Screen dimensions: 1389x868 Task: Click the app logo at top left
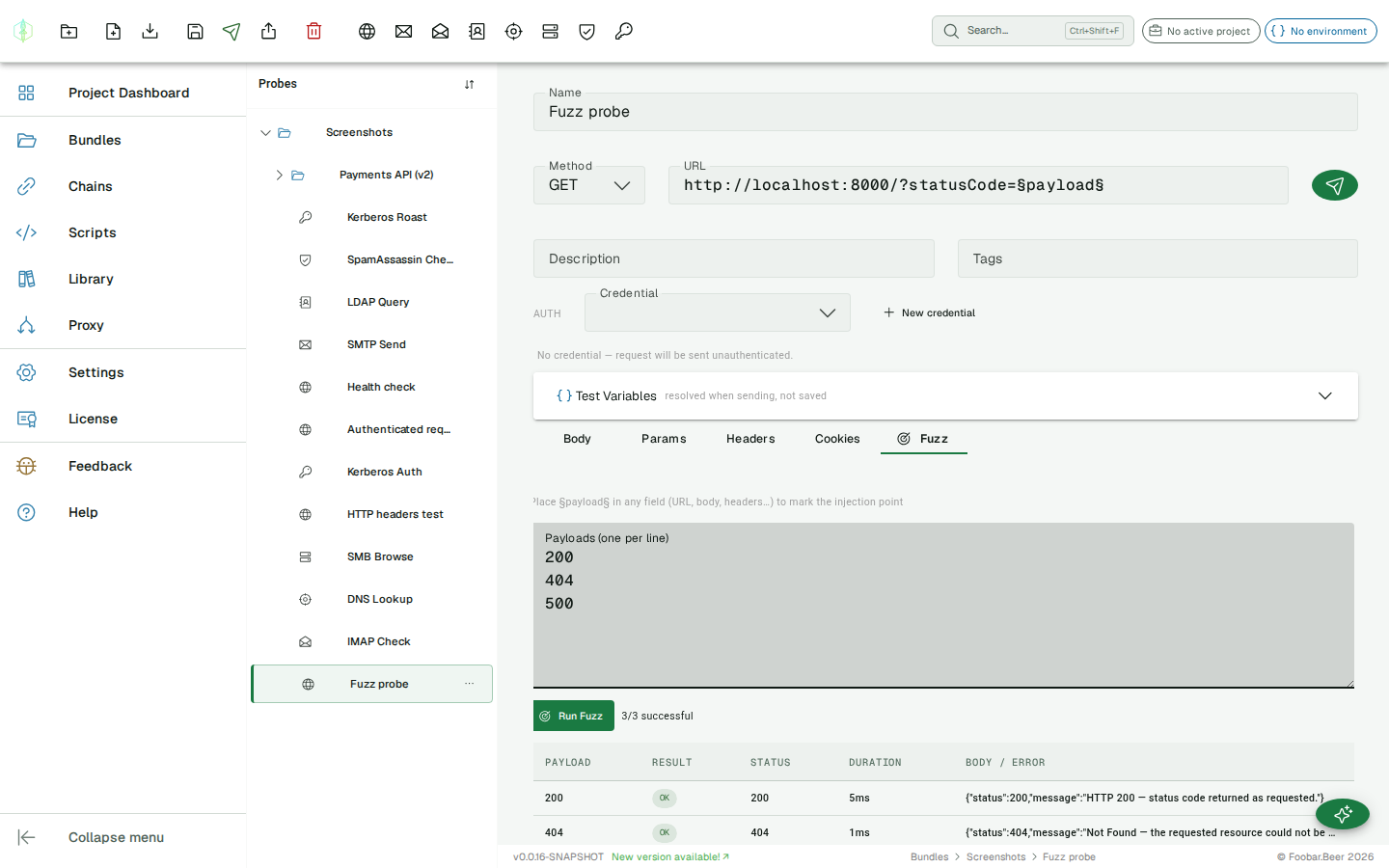(x=23, y=31)
